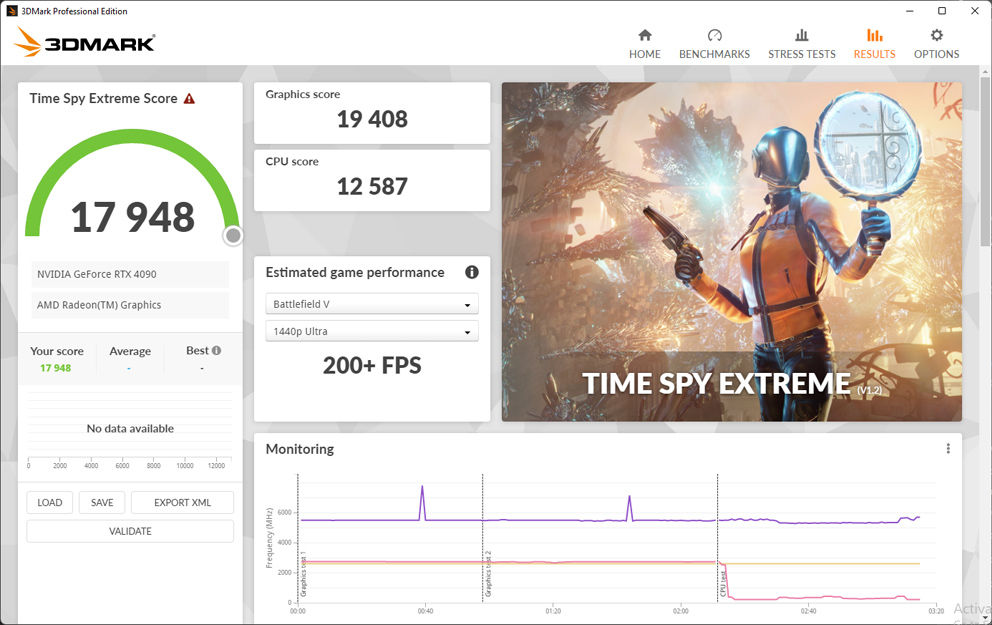Viewport: 992px width, 625px height.
Task: Click the SAVE button
Action: 102,502
